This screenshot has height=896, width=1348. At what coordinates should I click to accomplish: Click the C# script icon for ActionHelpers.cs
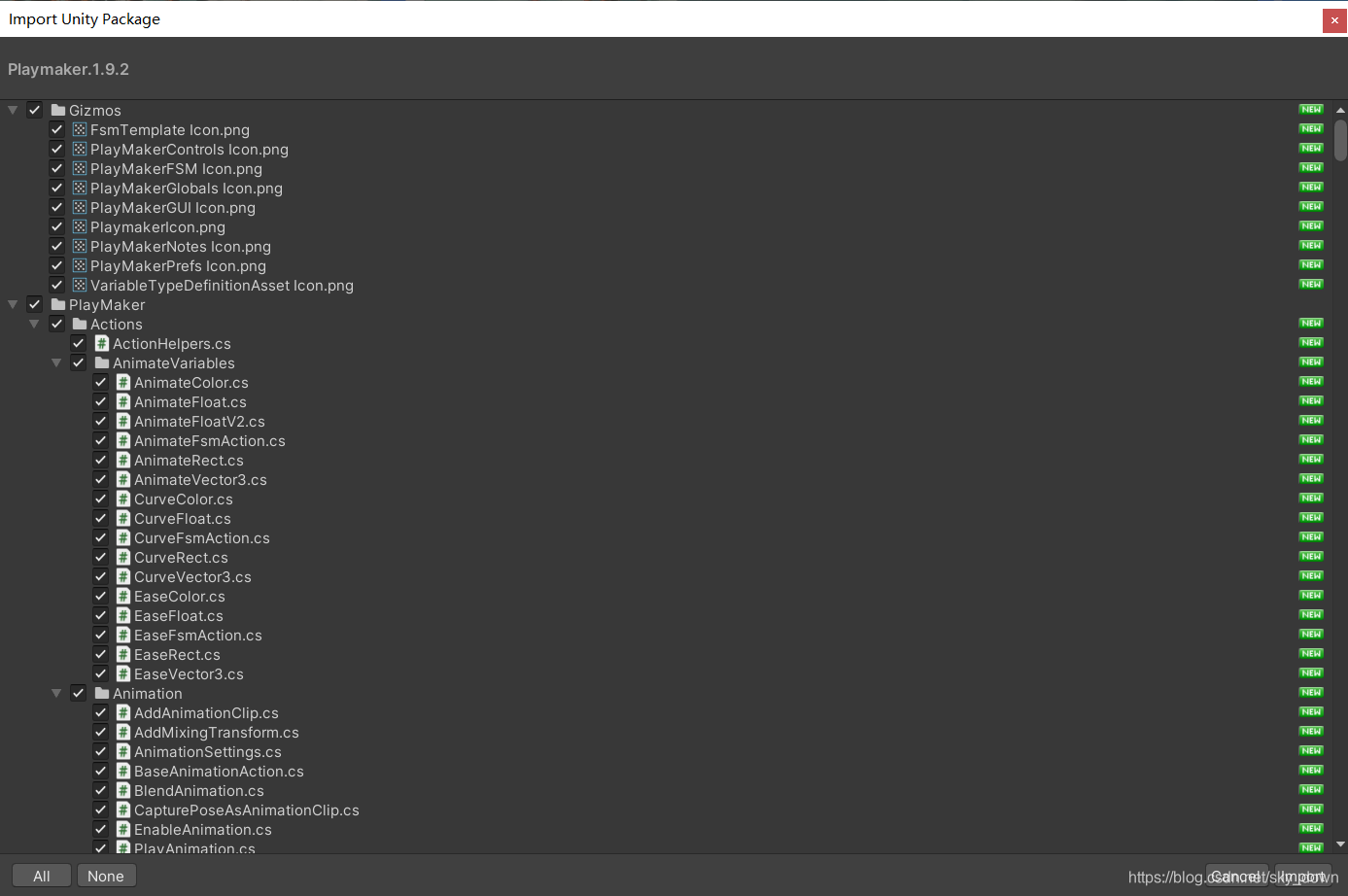point(102,343)
